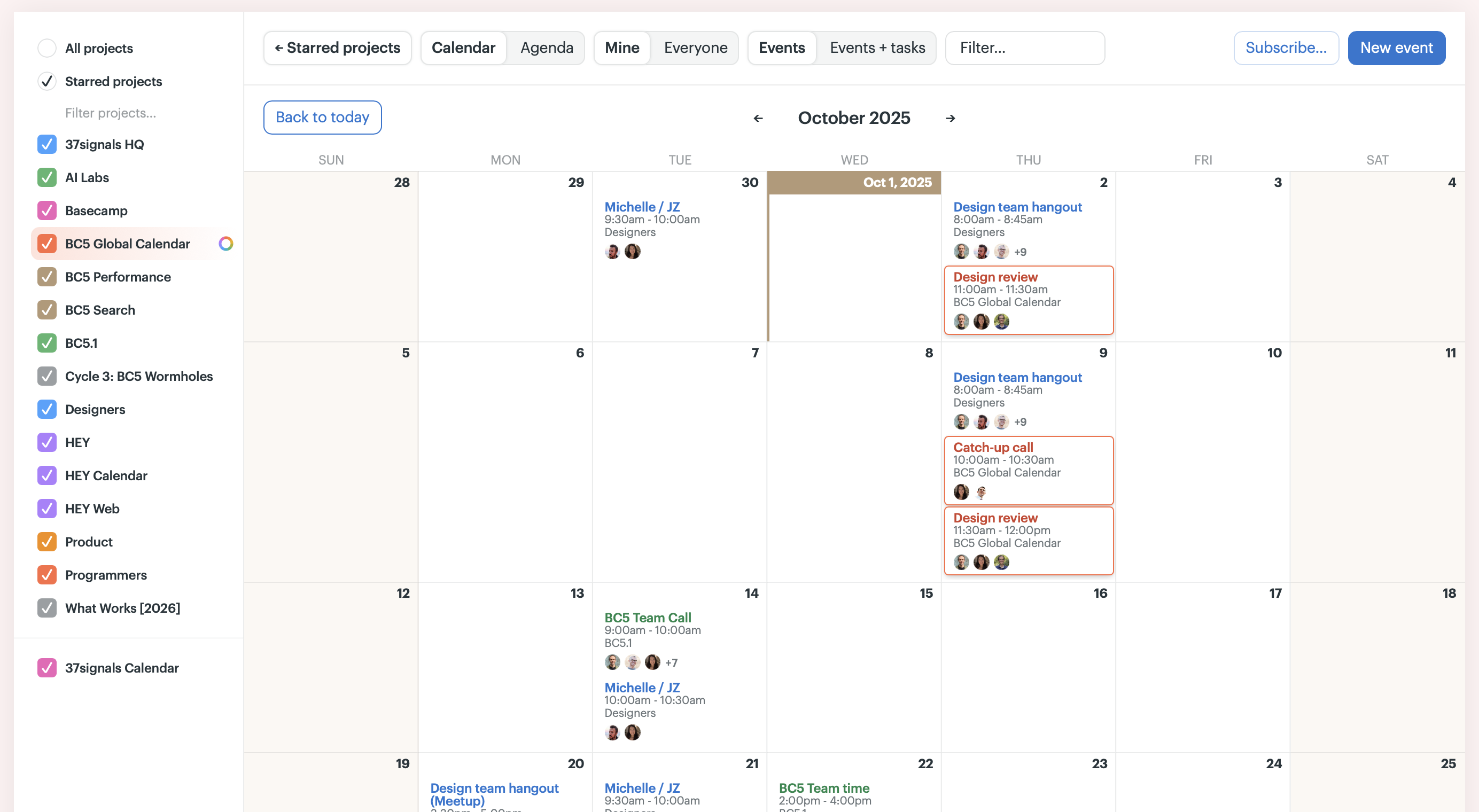
Task: Toggle the Basecamp project checkbox
Action: [47, 210]
